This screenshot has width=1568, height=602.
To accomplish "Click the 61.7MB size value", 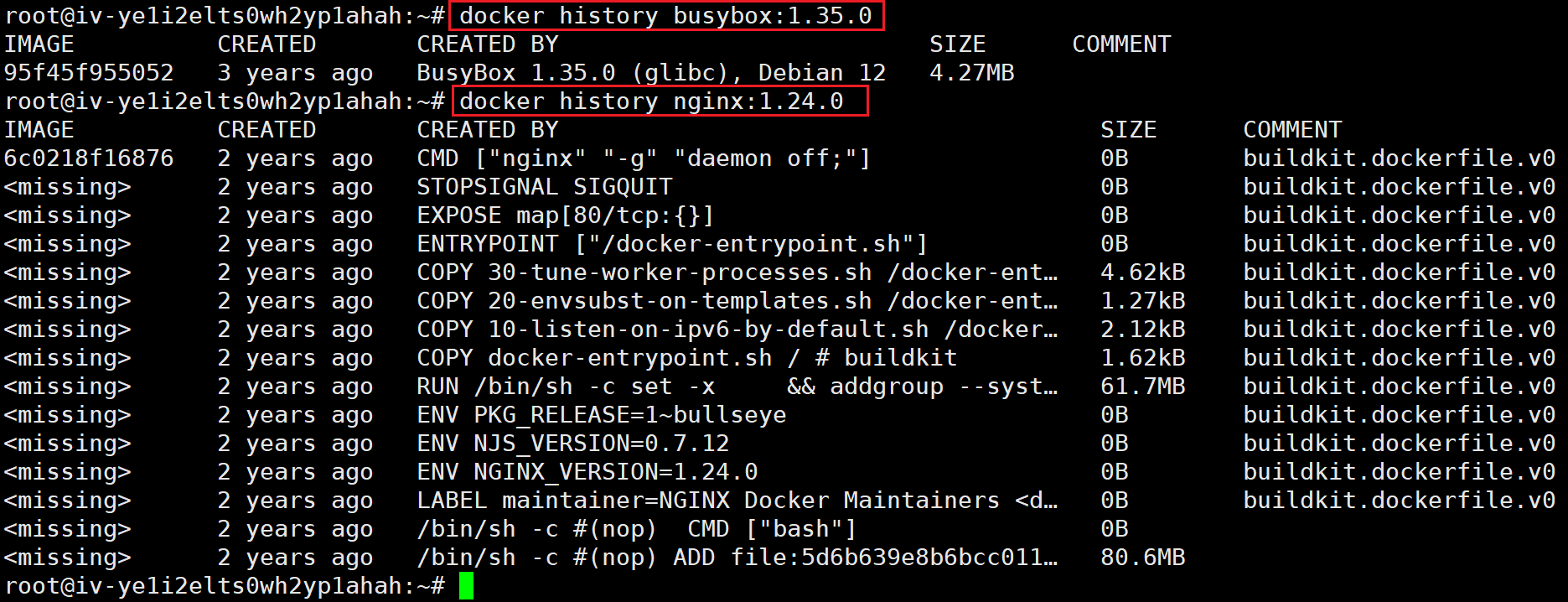I will click(1143, 387).
